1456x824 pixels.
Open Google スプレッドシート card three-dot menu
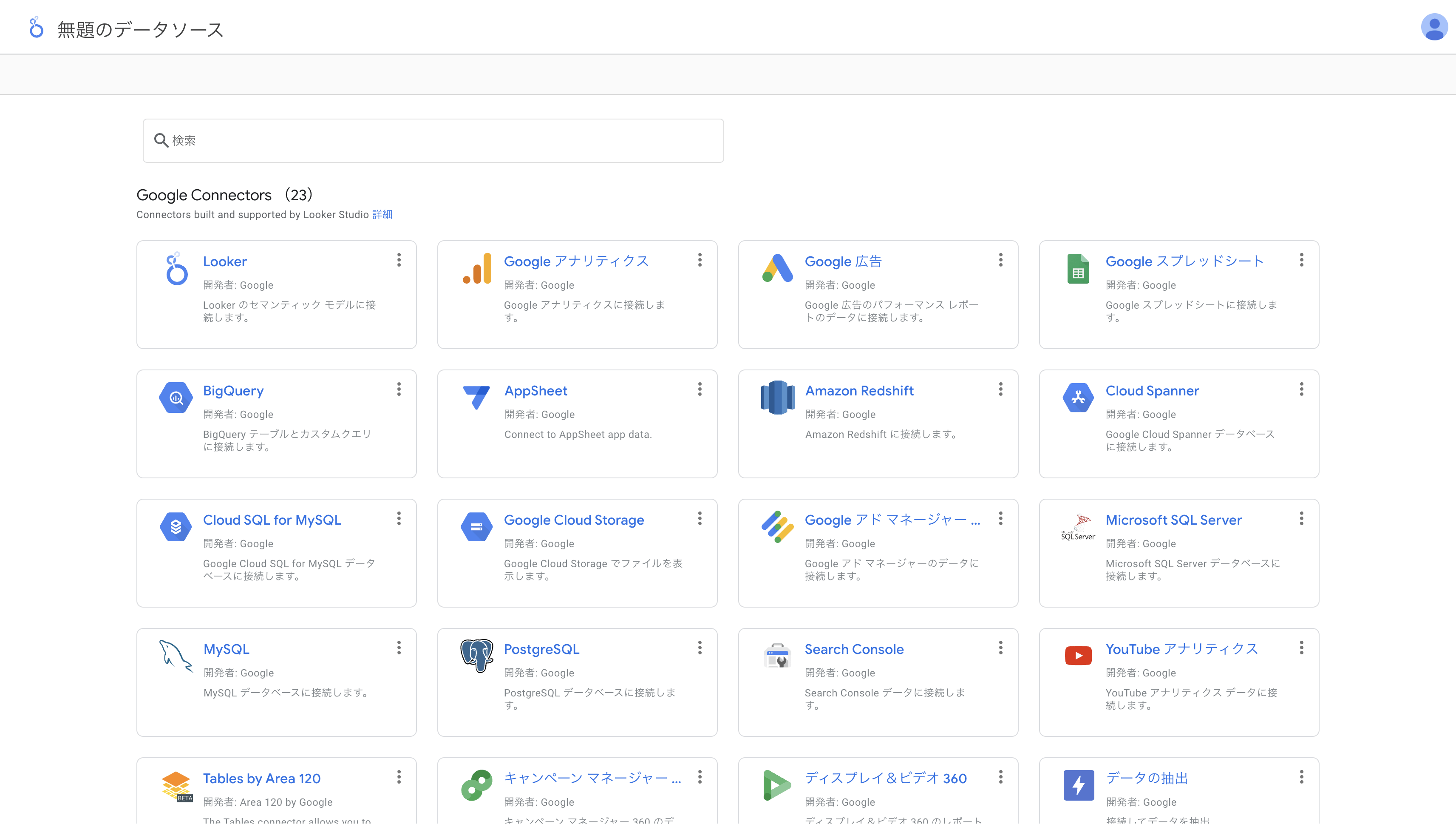coord(1302,260)
